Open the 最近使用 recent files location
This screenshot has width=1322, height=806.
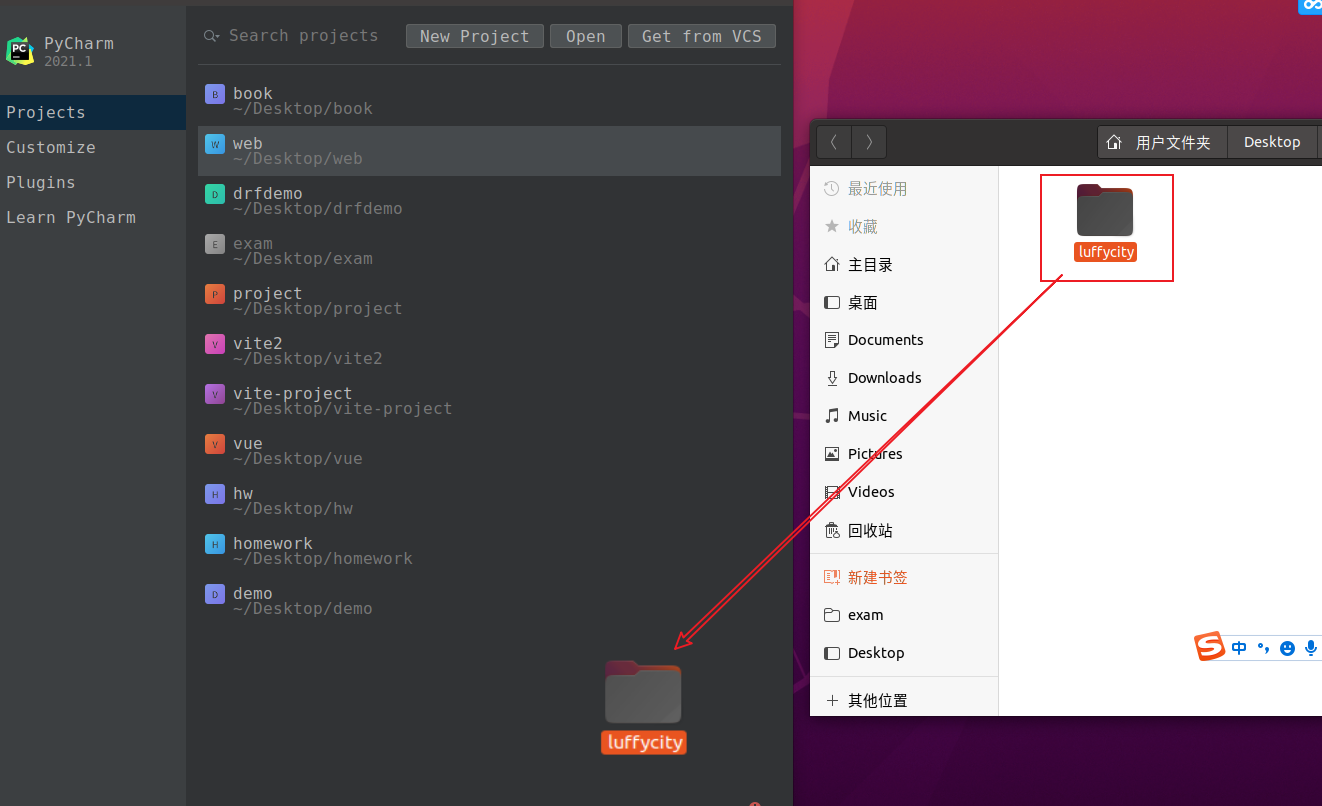(904, 189)
